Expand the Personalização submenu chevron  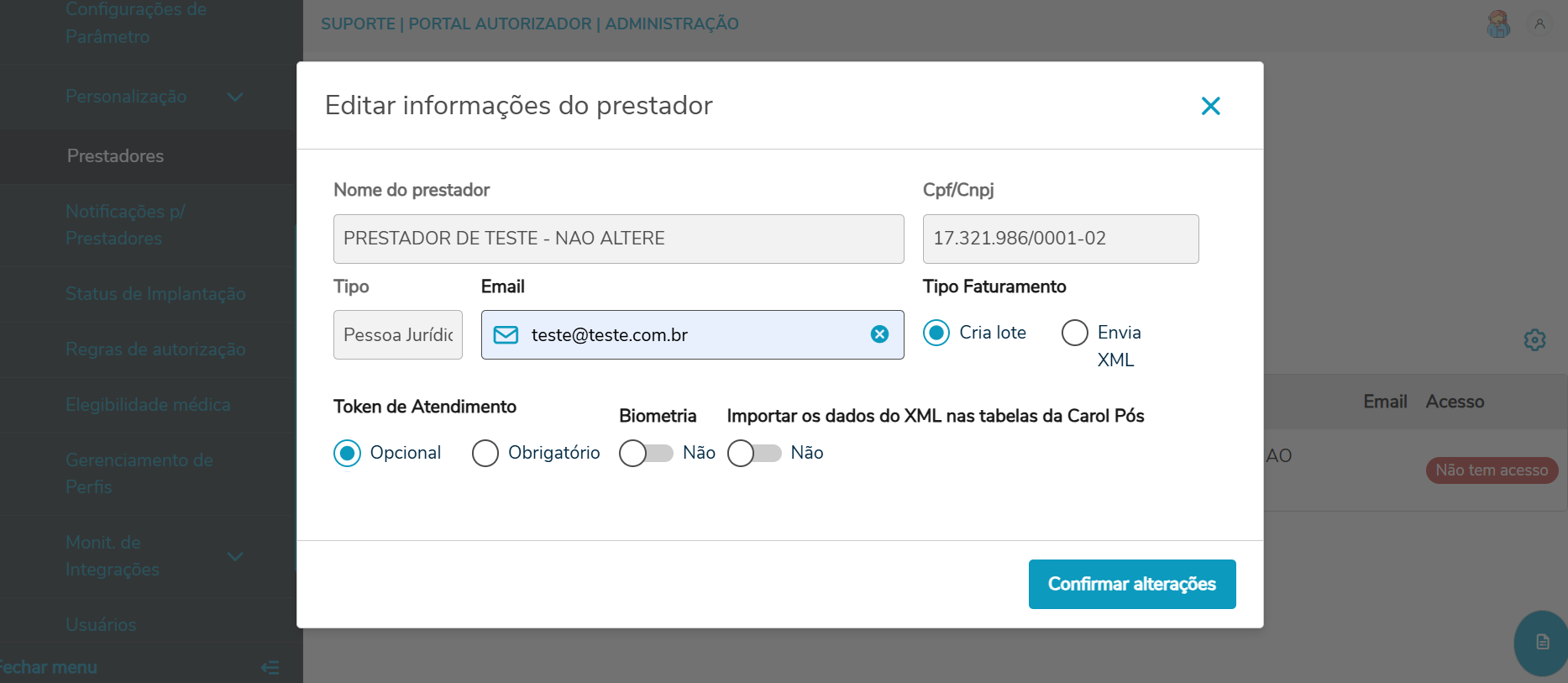coord(235,97)
